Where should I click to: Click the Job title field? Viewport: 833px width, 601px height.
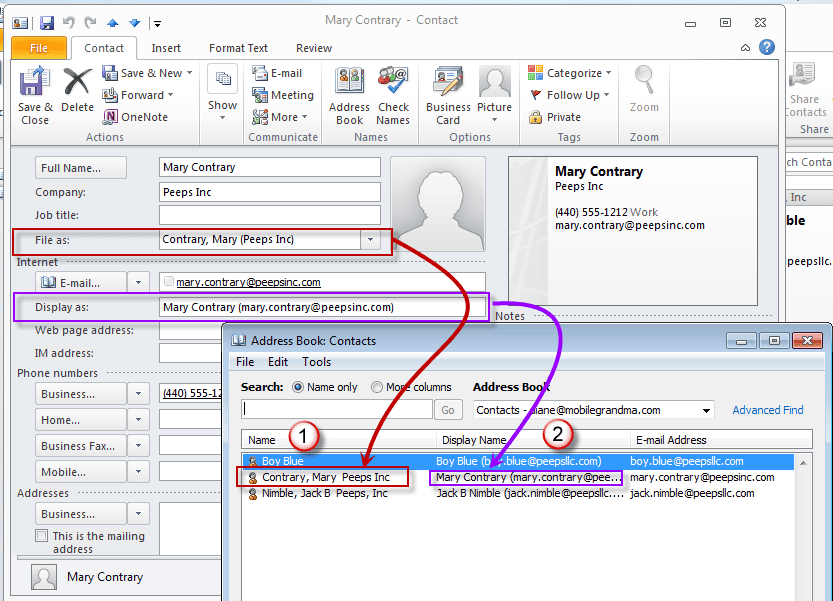pyautogui.click(x=270, y=215)
